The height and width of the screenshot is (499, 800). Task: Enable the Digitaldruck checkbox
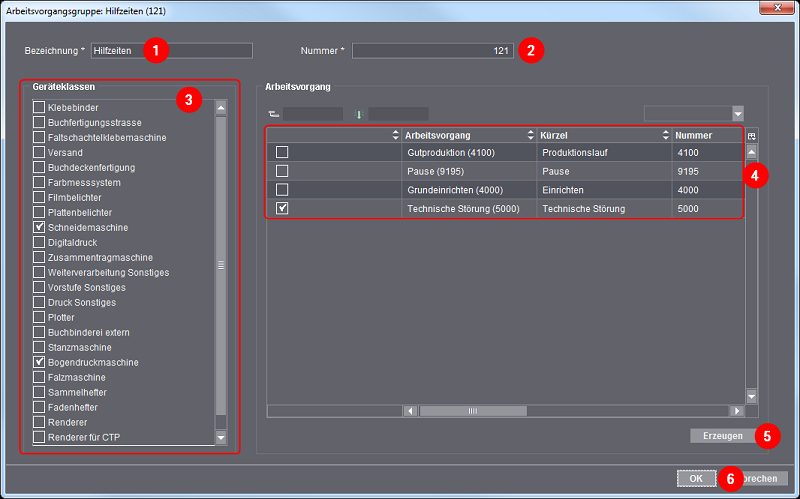click(40, 243)
